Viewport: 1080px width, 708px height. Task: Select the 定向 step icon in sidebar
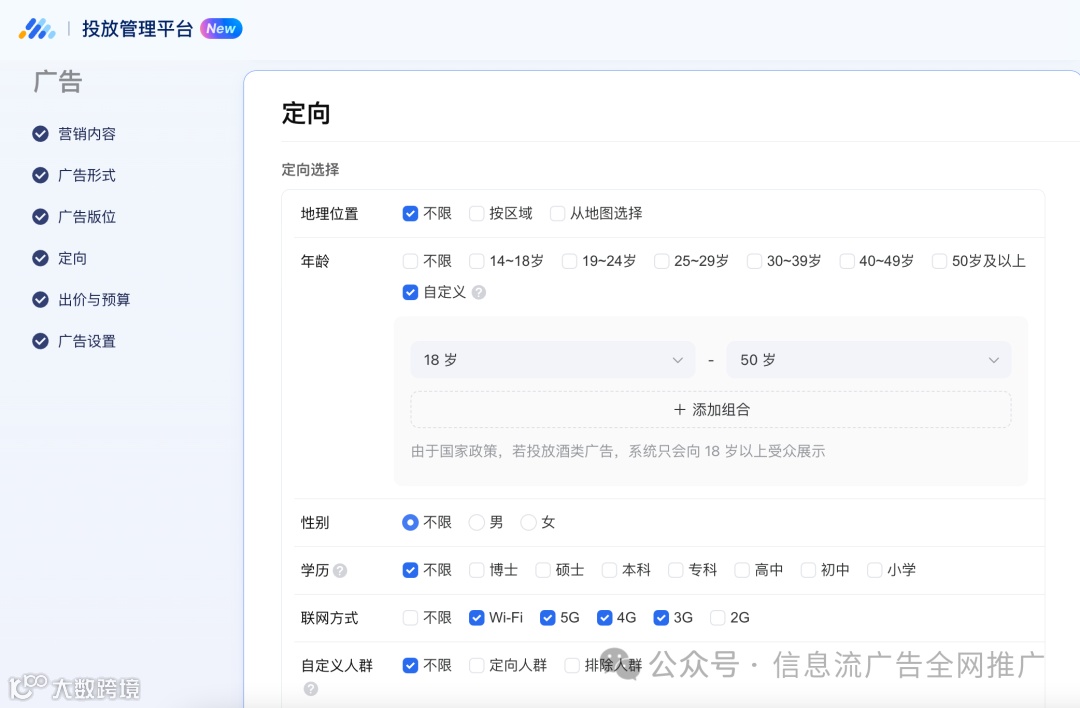[x=38, y=258]
